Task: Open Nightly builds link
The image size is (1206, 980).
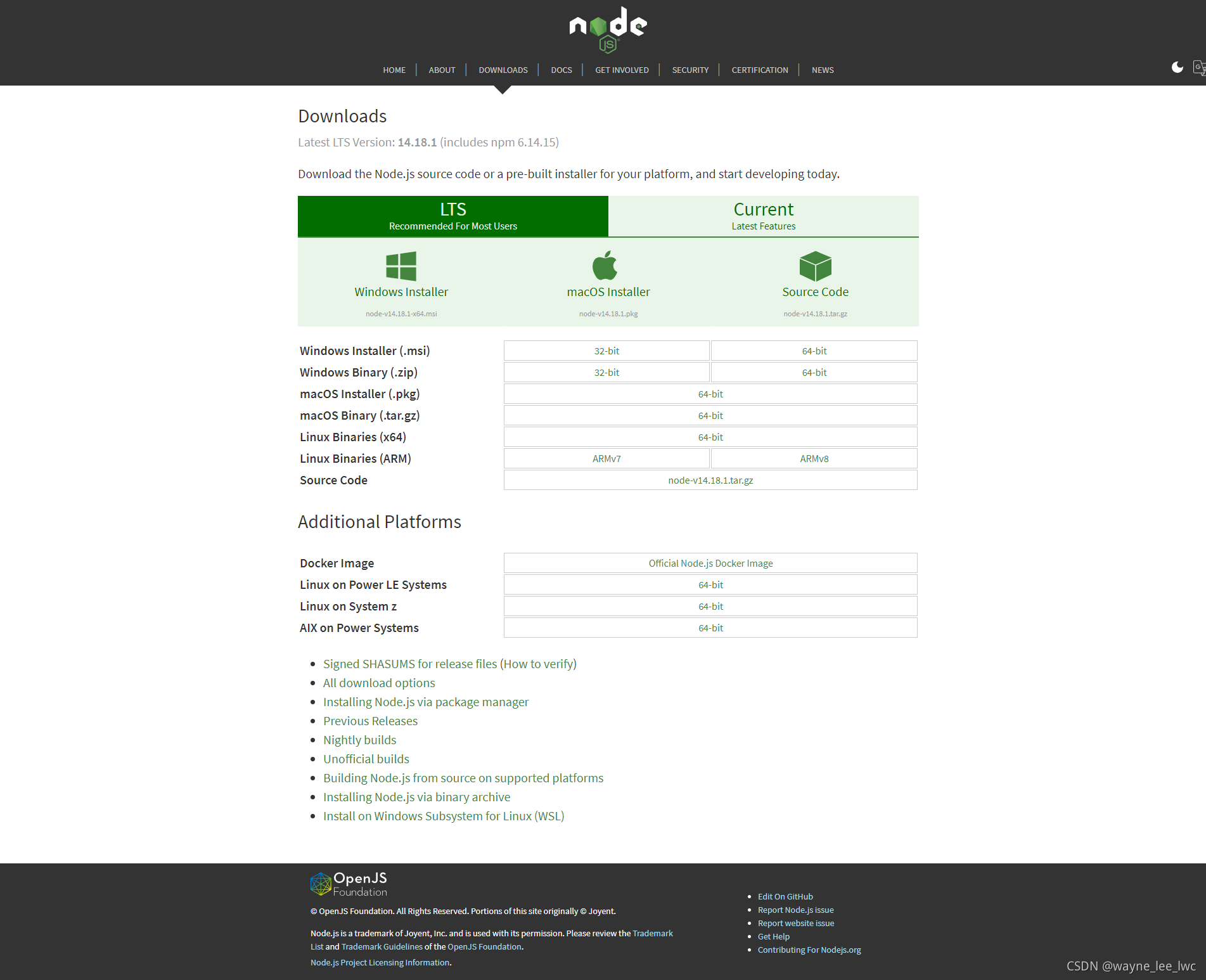Action: pyautogui.click(x=359, y=740)
